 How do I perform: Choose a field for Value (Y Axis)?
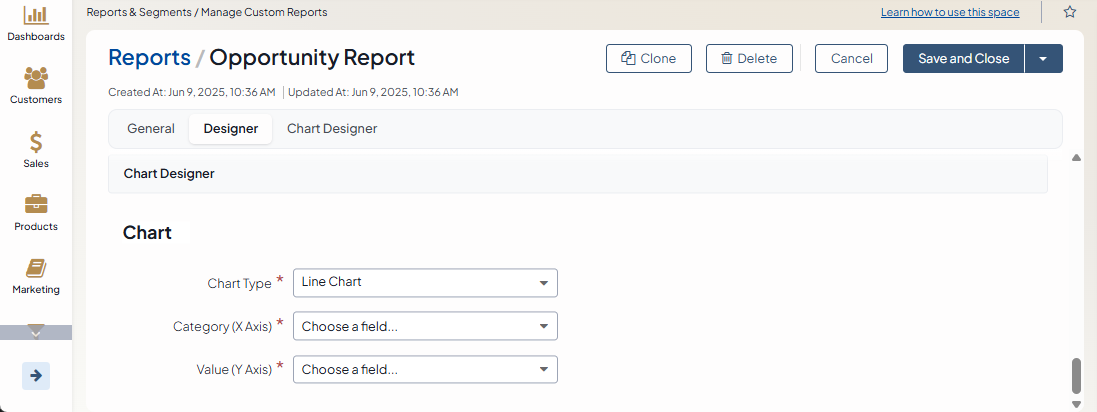(x=425, y=370)
